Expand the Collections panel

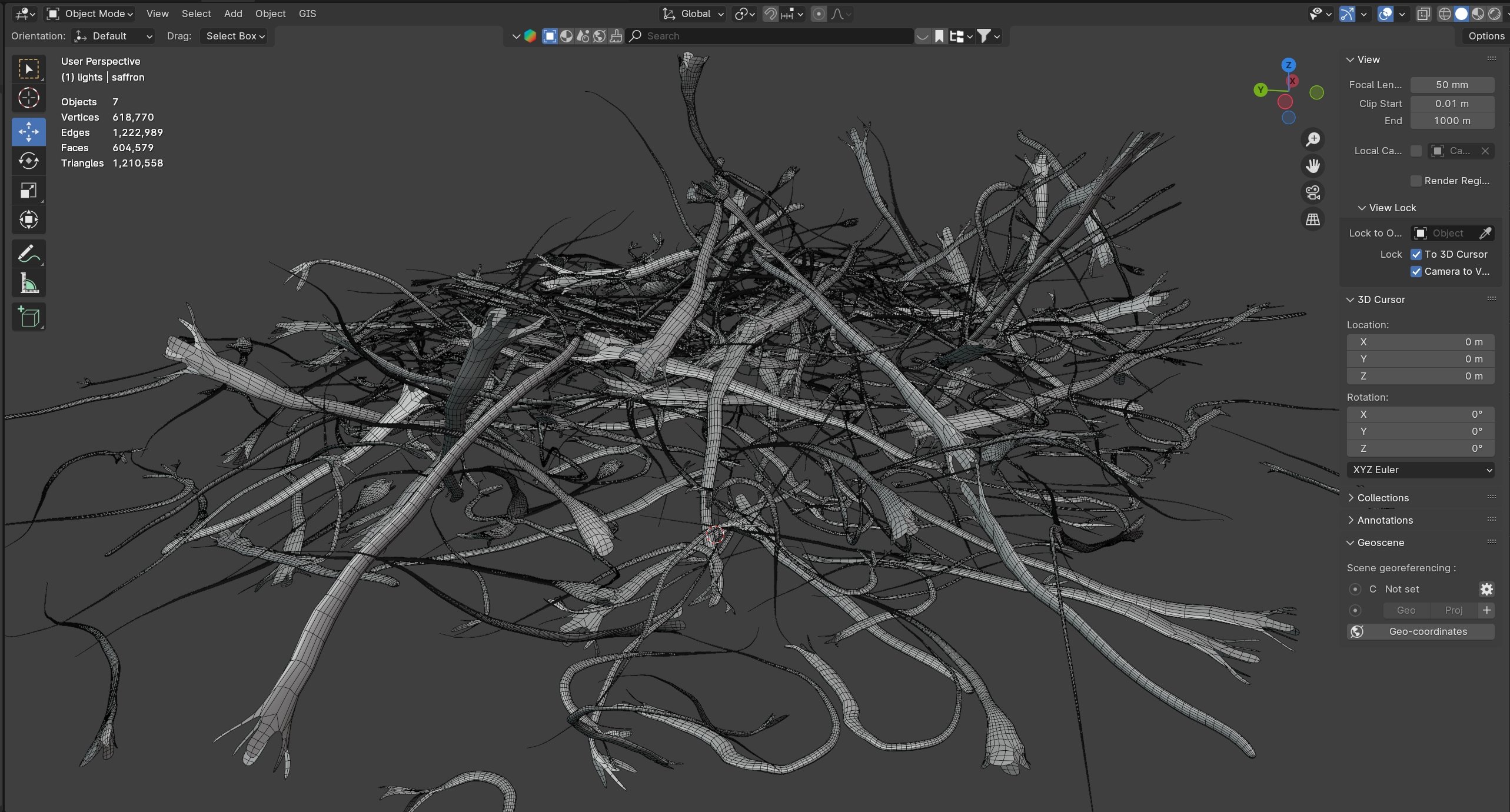(x=1382, y=498)
